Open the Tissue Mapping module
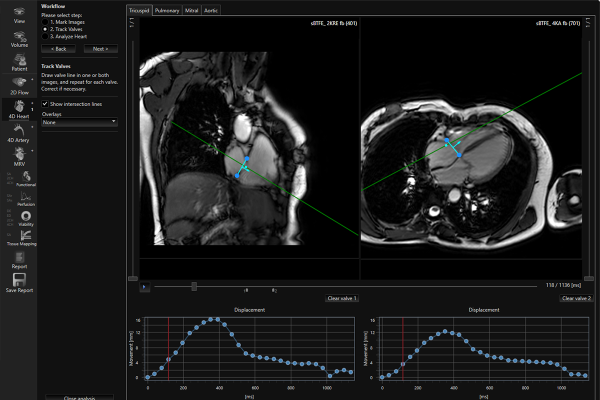600x400 pixels. 22,238
